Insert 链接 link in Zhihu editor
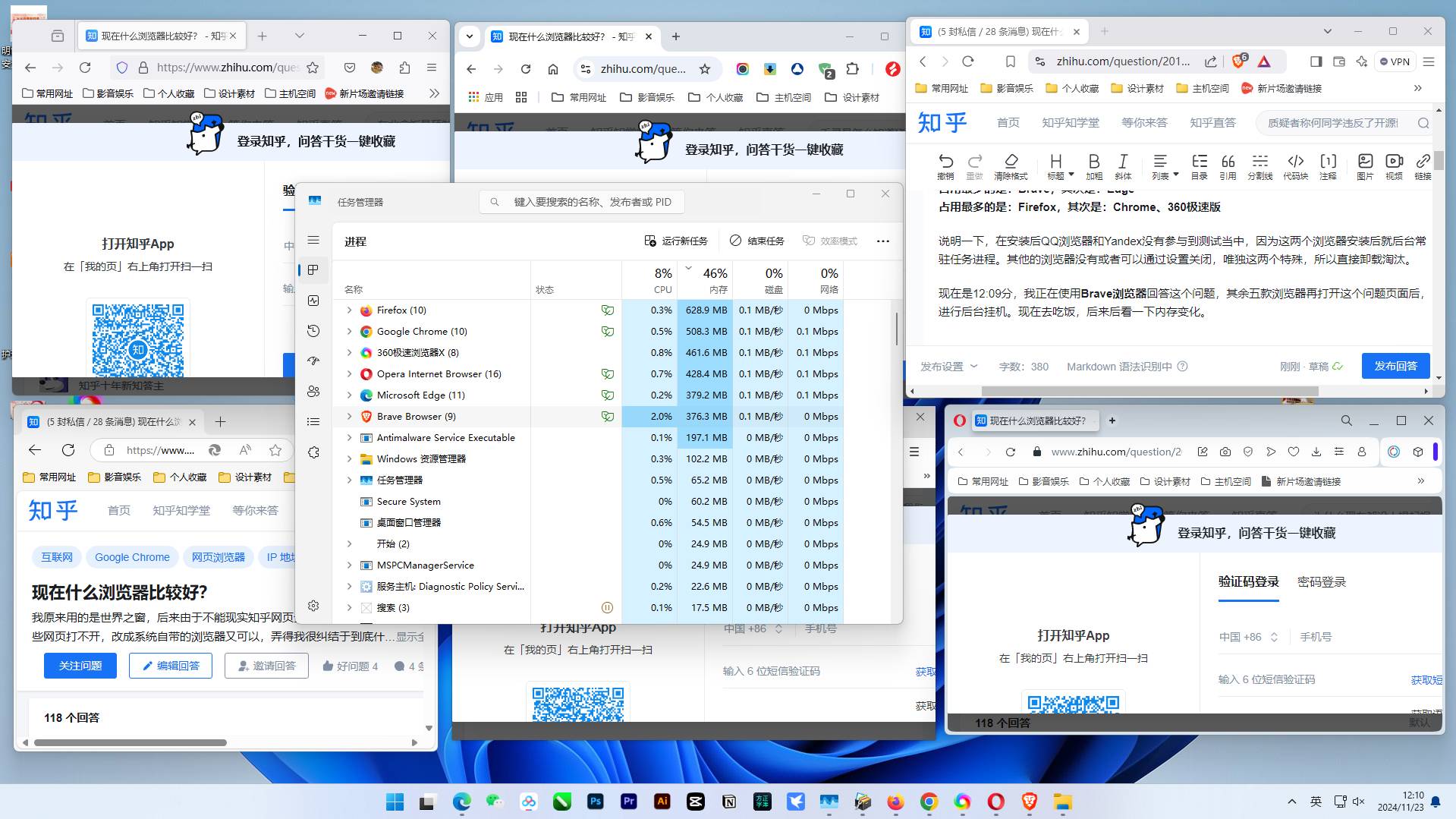 tap(1423, 166)
